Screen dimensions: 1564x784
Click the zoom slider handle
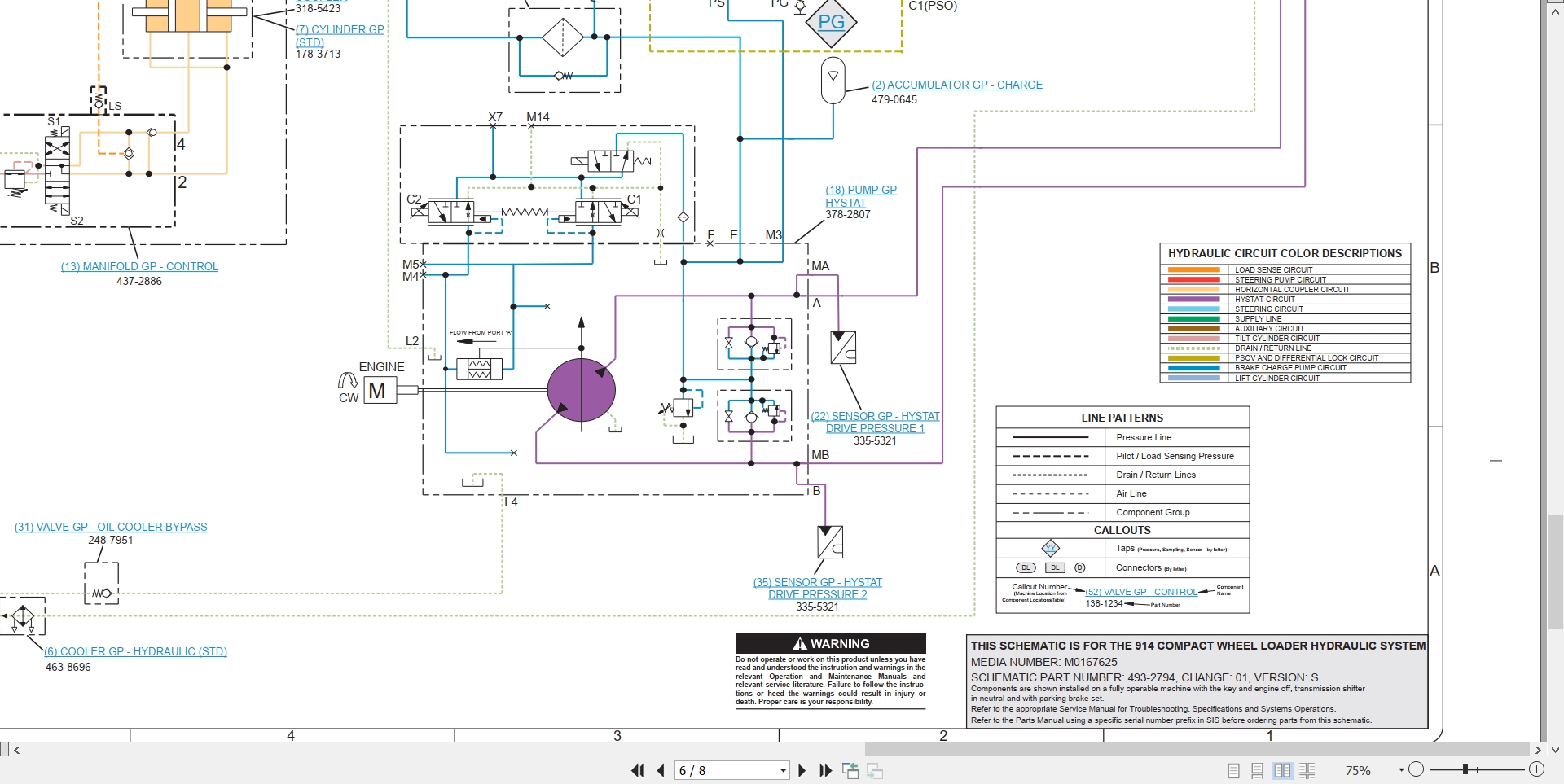(1465, 769)
